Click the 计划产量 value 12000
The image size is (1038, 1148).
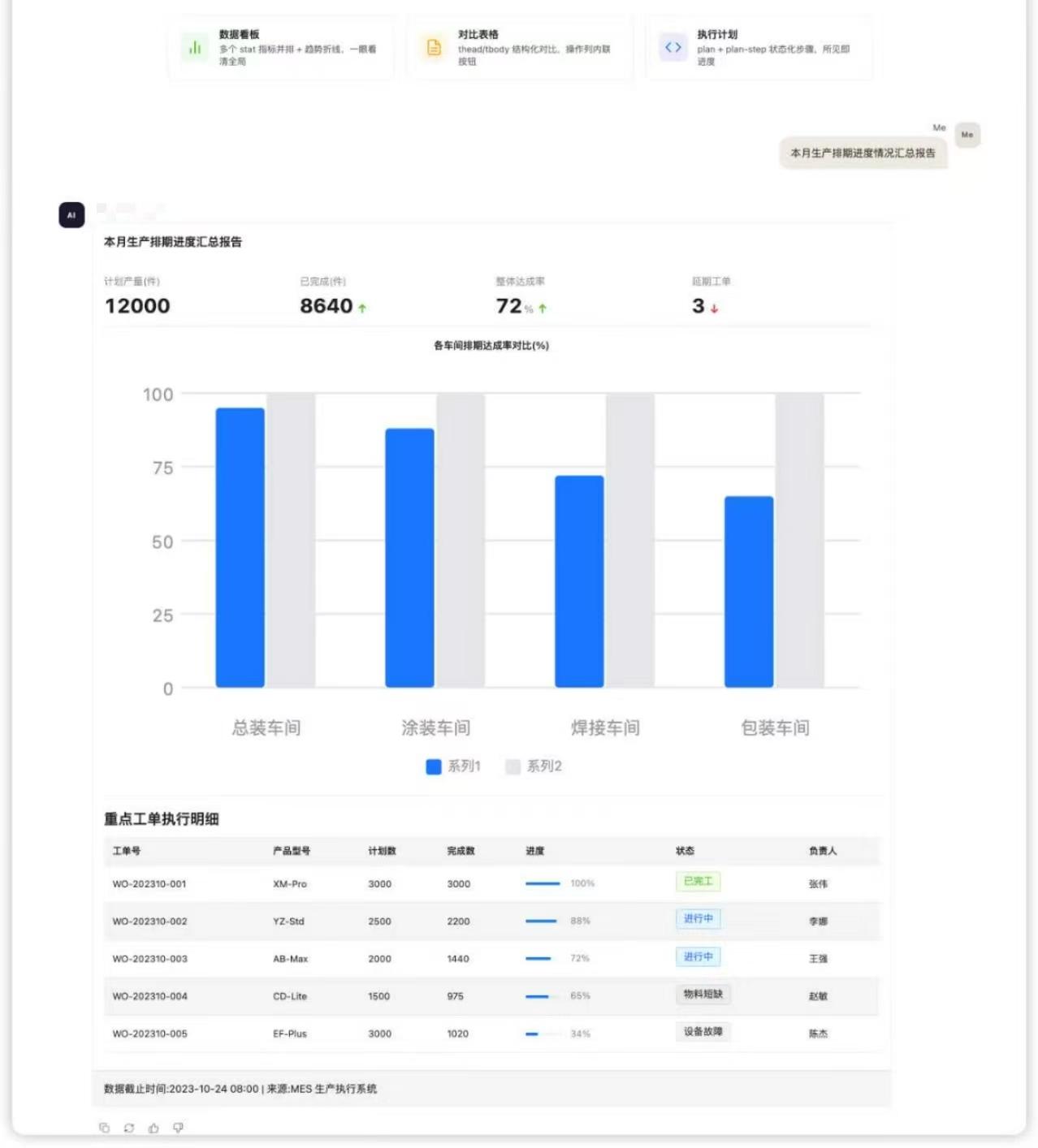[x=137, y=306]
